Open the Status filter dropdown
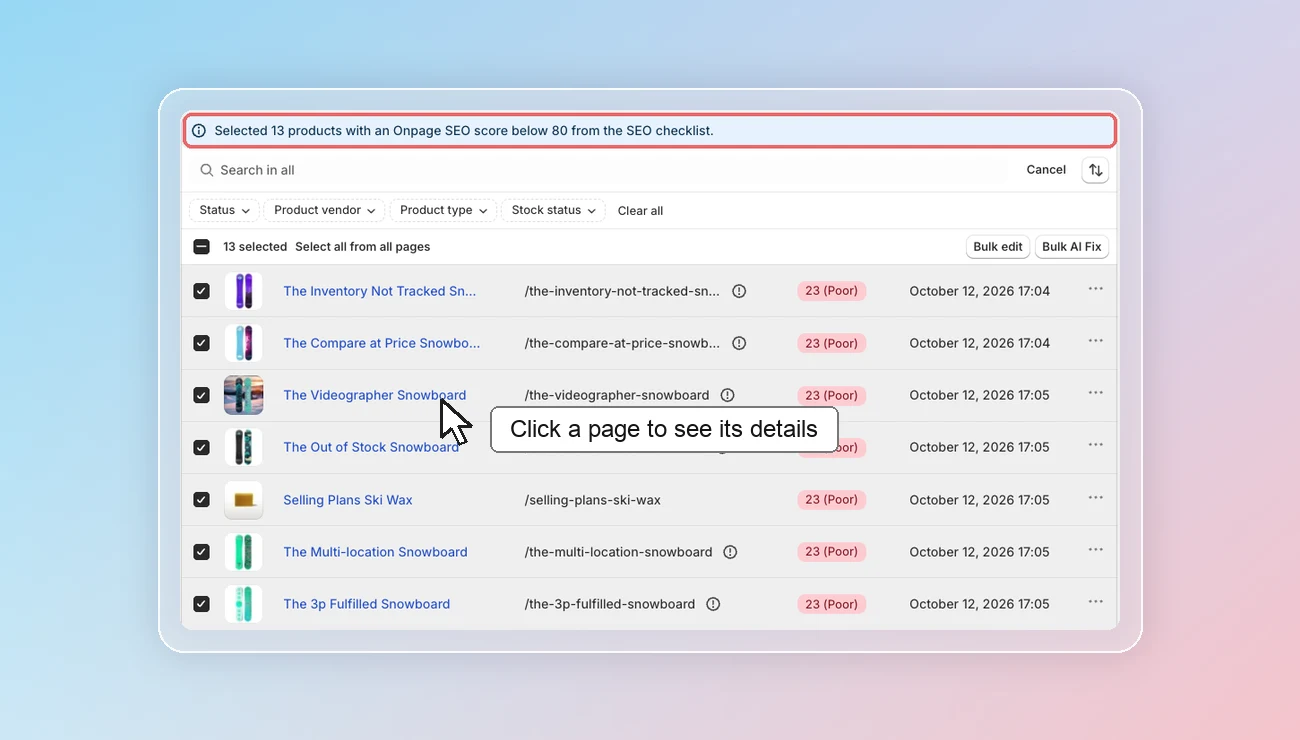1300x740 pixels. [224, 210]
